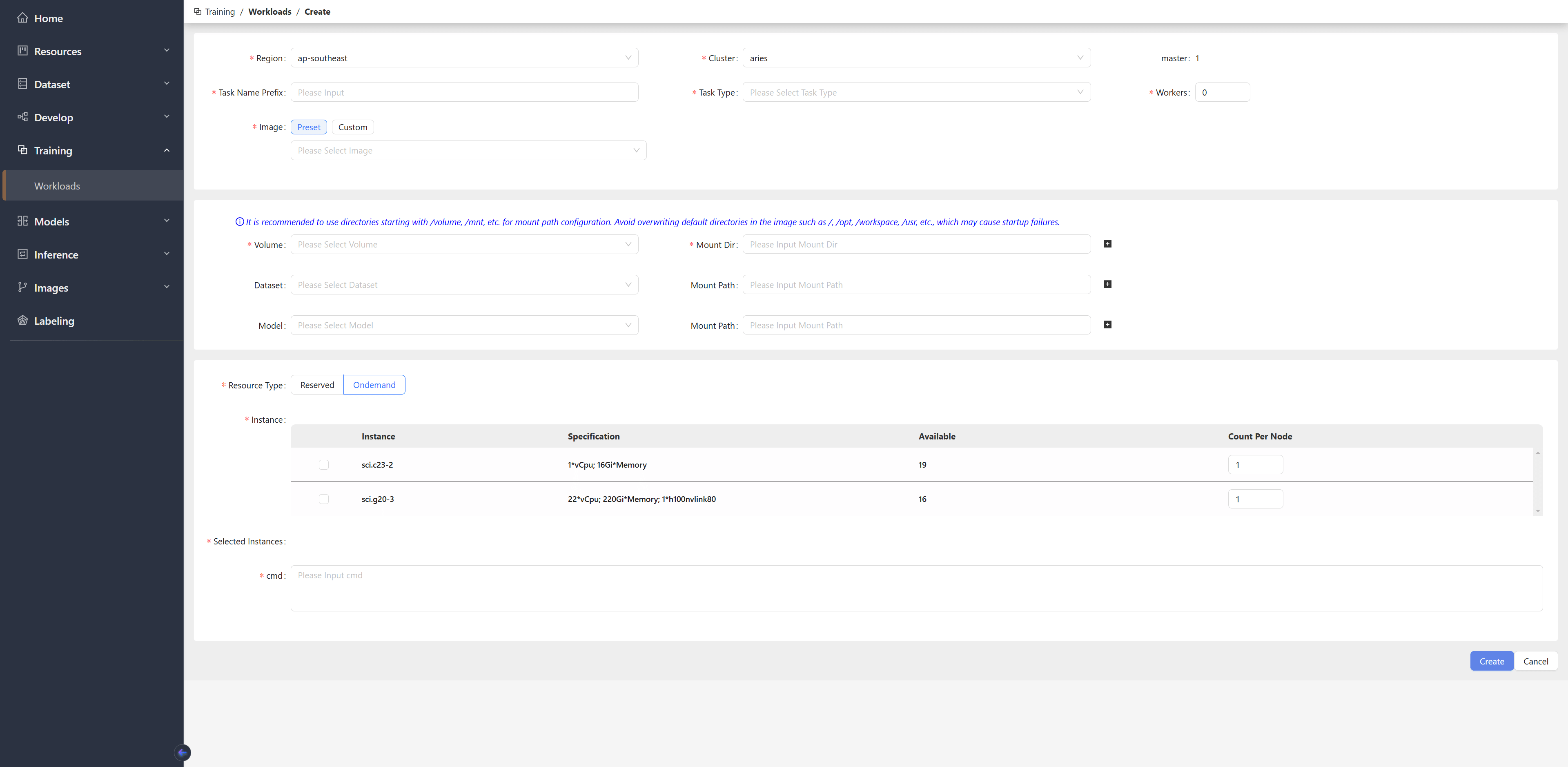
Task: Click specification text '22*vCpu; 220Gi*Memory; 1*h100nvlink80'
Action: [x=641, y=499]
